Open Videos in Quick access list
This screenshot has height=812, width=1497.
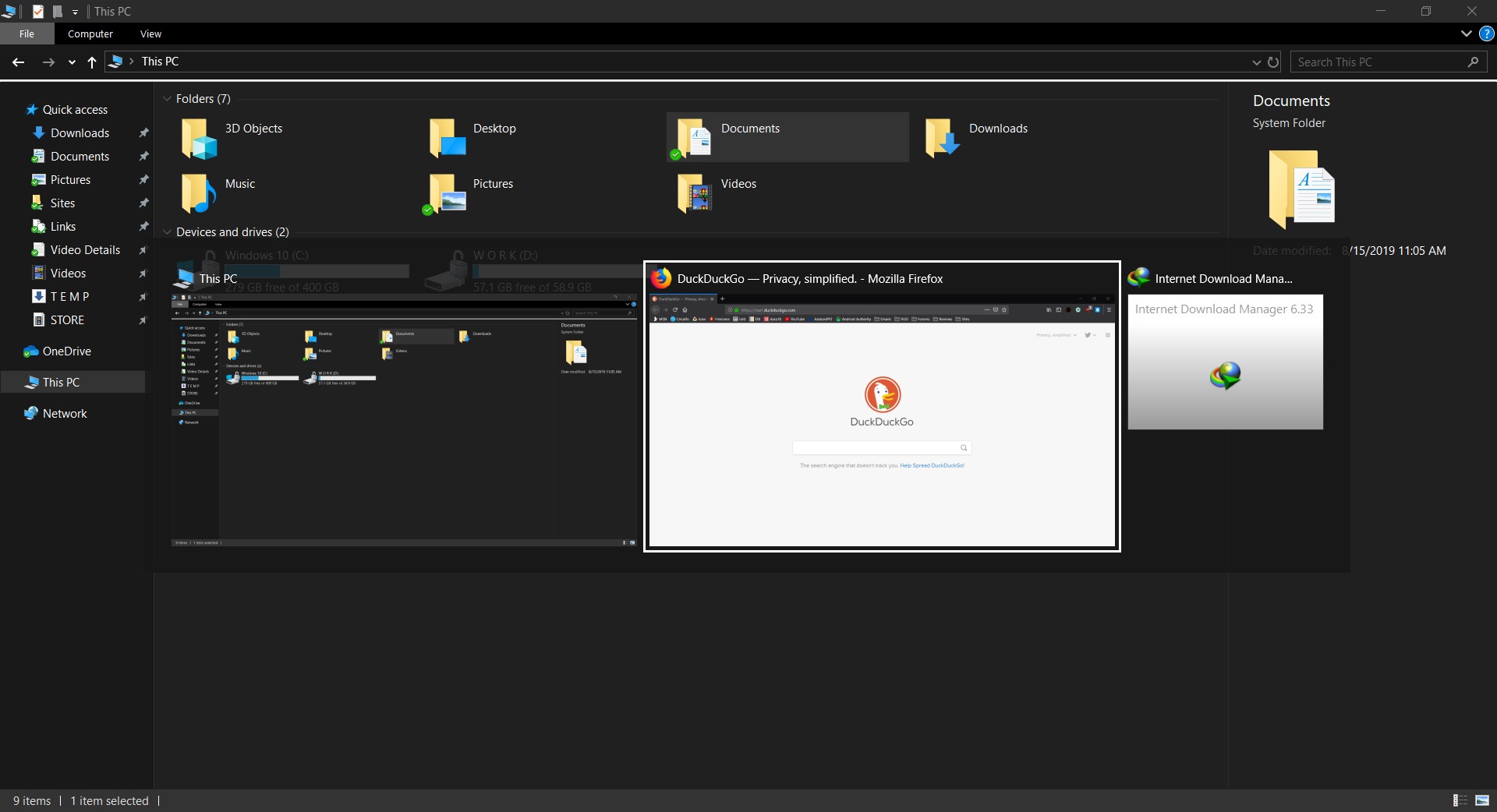coord(68,274)
